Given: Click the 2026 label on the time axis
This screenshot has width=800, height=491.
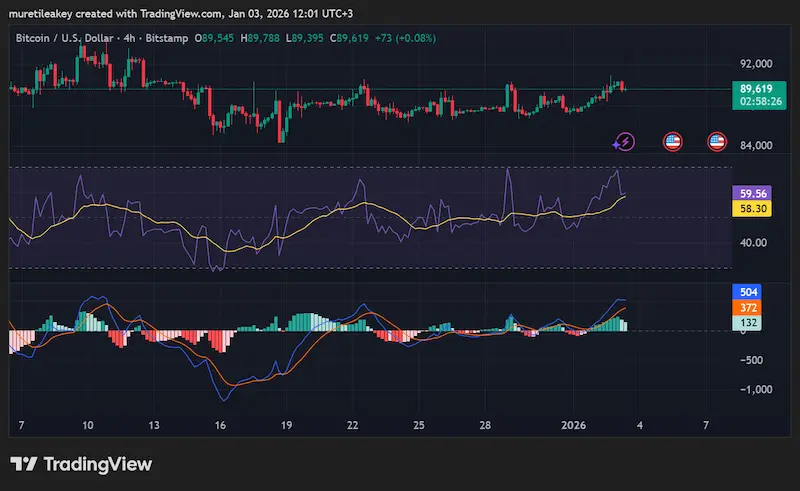Looking at the screenshot, I should click(x=571, y=425).
